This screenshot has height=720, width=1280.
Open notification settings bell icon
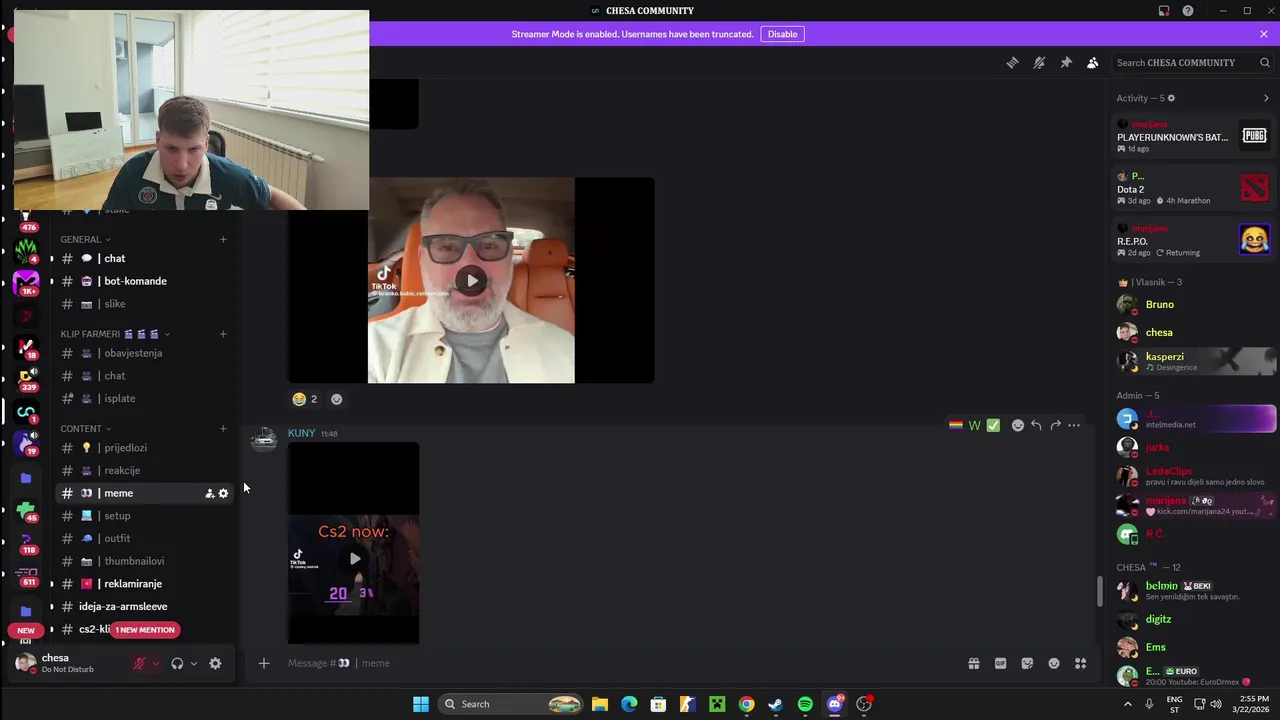click(1039, 63)
